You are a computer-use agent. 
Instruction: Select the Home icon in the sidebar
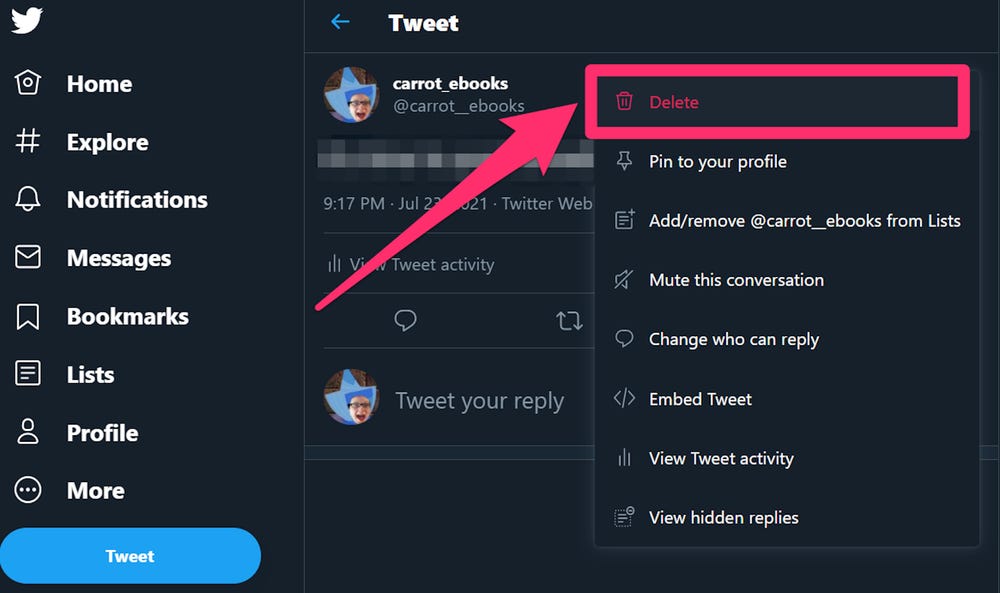coord(30,84)
